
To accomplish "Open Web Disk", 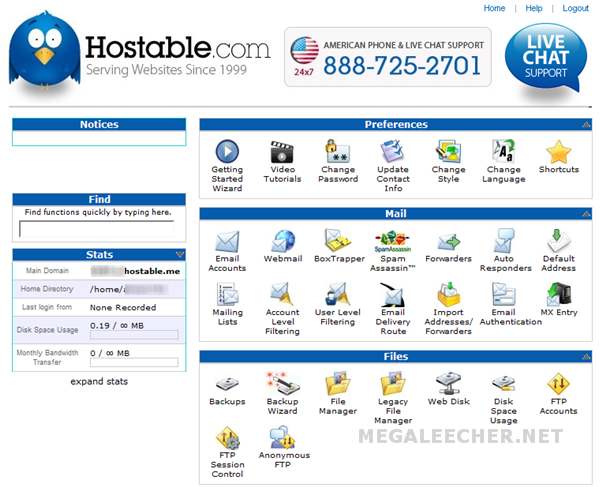I will click(x=448, y=389).
